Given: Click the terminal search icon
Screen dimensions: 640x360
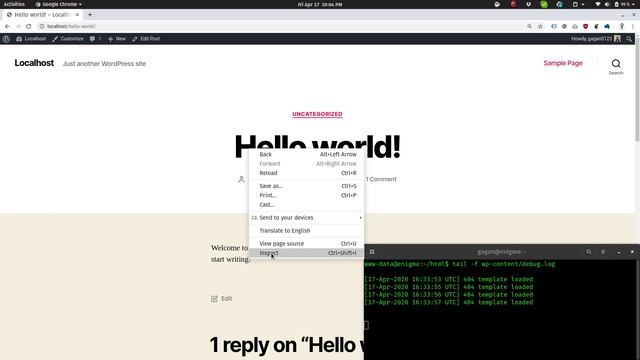Looking at the screenshot, I should [x=589, y=252].
